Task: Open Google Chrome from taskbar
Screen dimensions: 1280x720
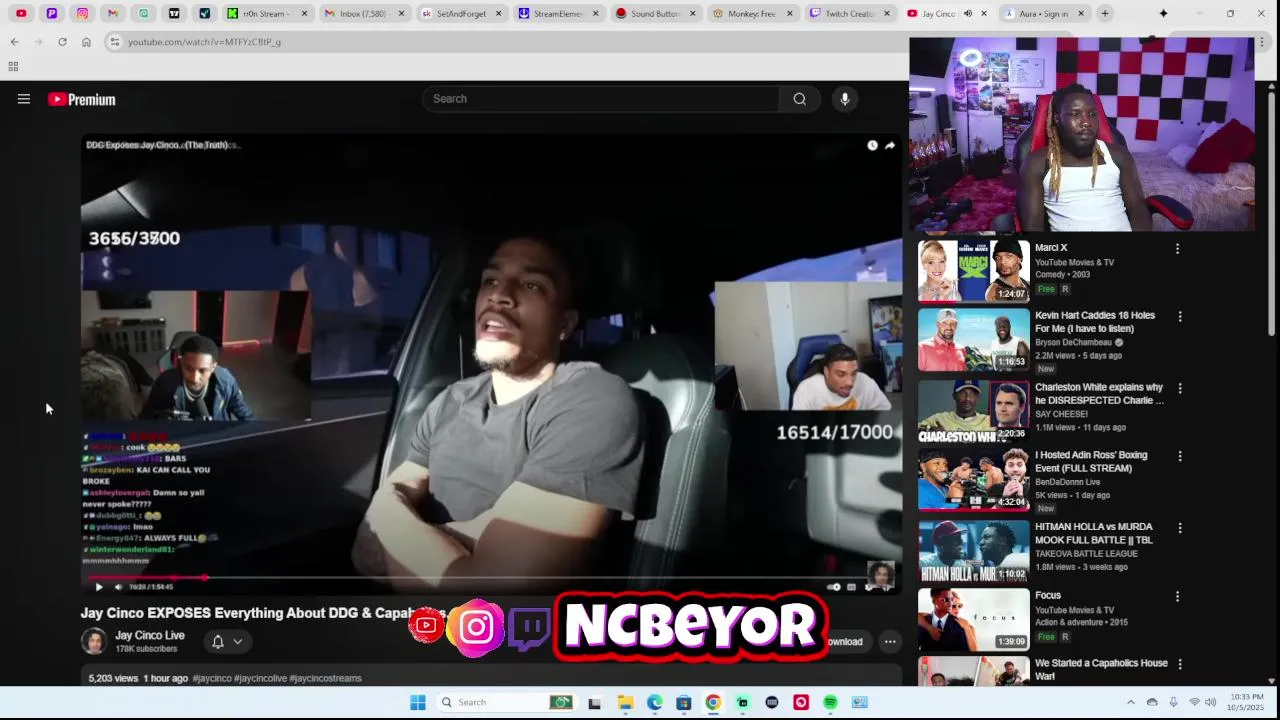Action: [x=713, y=702]
